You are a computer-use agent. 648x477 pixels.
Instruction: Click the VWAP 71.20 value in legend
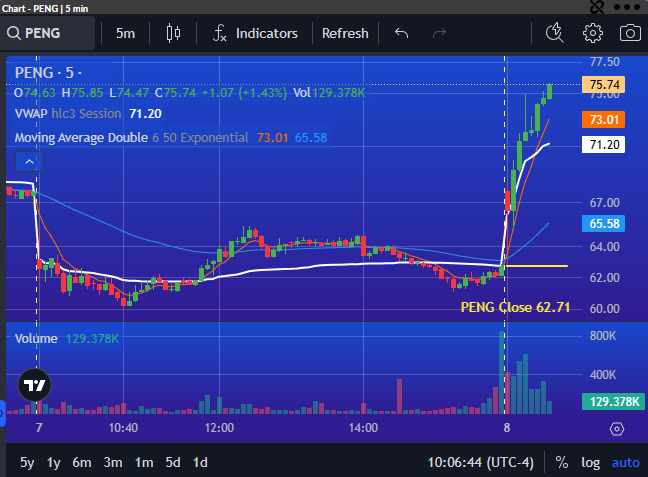click(x=145, y=114)
